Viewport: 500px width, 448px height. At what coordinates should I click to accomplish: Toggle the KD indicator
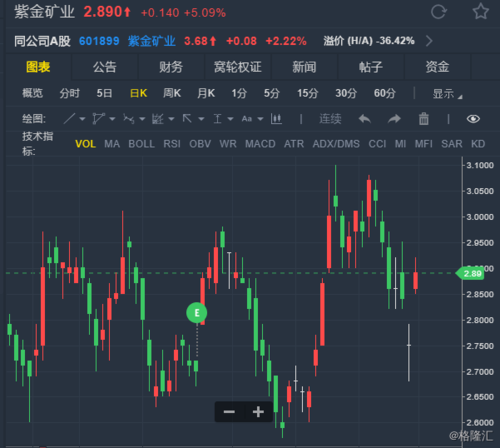[x=478, y=144]
